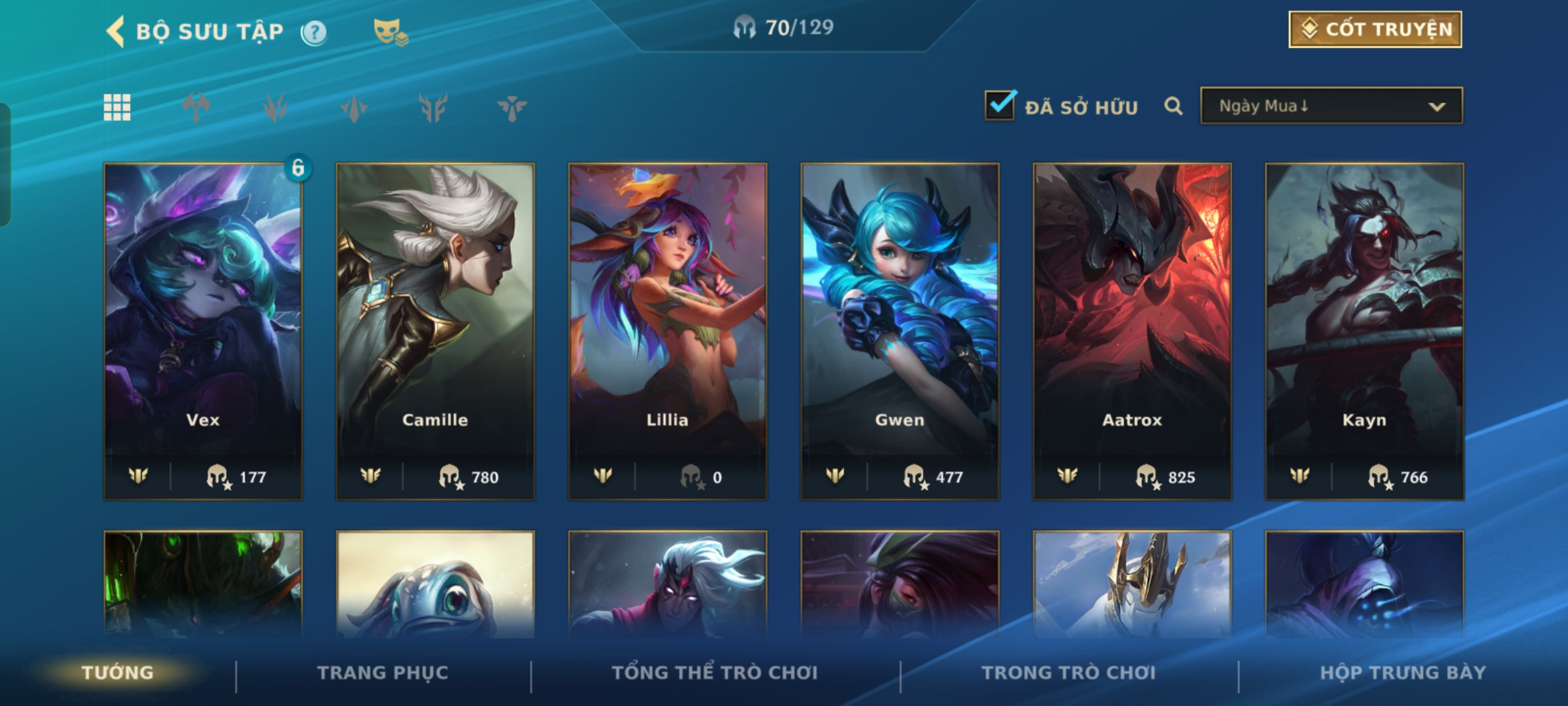Go back using the Bộ Sưu Tập arrow
The image size is (1568, 706).
pos(115,31)
